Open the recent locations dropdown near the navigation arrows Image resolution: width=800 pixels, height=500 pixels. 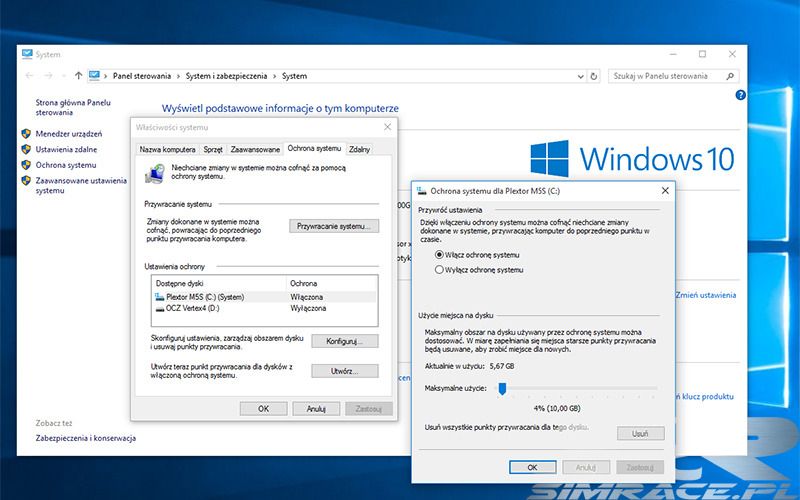point(64,75)
